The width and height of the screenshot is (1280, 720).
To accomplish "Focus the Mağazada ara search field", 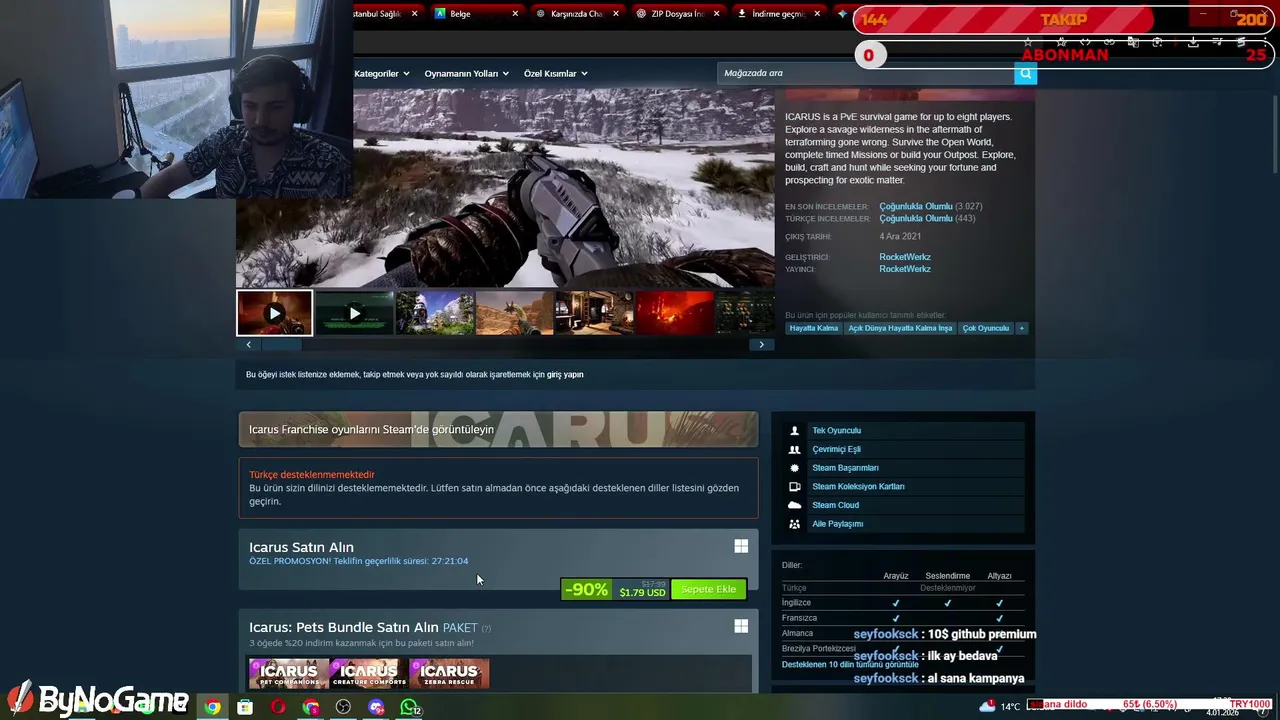I will click(866, 73).
